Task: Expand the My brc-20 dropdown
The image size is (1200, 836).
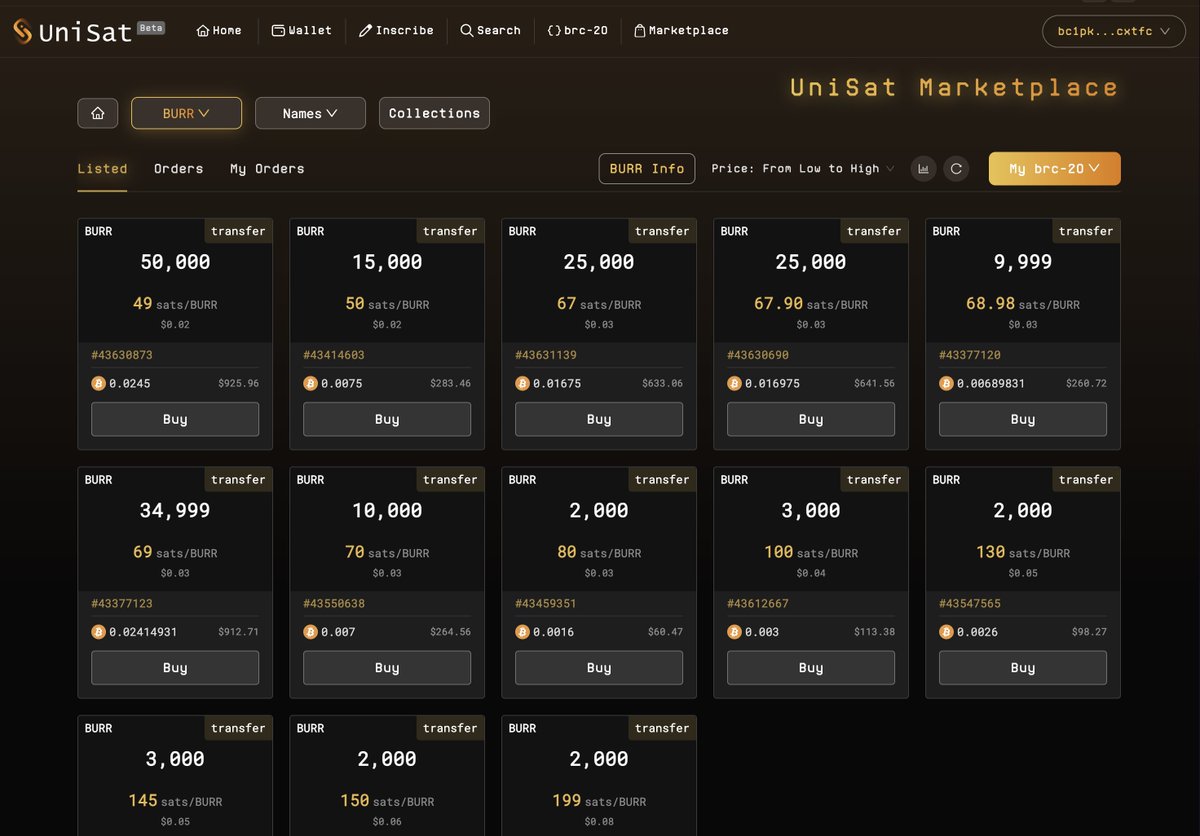Action: [x=1054, y=169]
